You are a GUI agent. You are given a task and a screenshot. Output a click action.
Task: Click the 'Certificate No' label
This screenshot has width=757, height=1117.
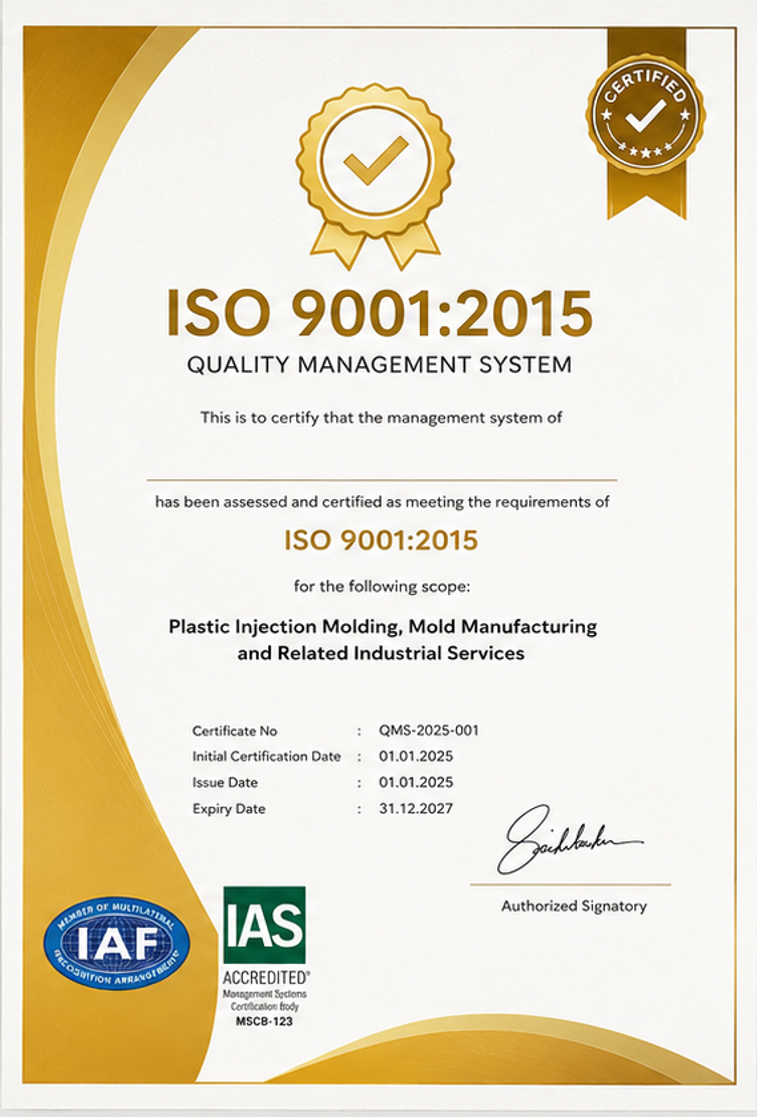pyautogui.click(x=234, y=731)
